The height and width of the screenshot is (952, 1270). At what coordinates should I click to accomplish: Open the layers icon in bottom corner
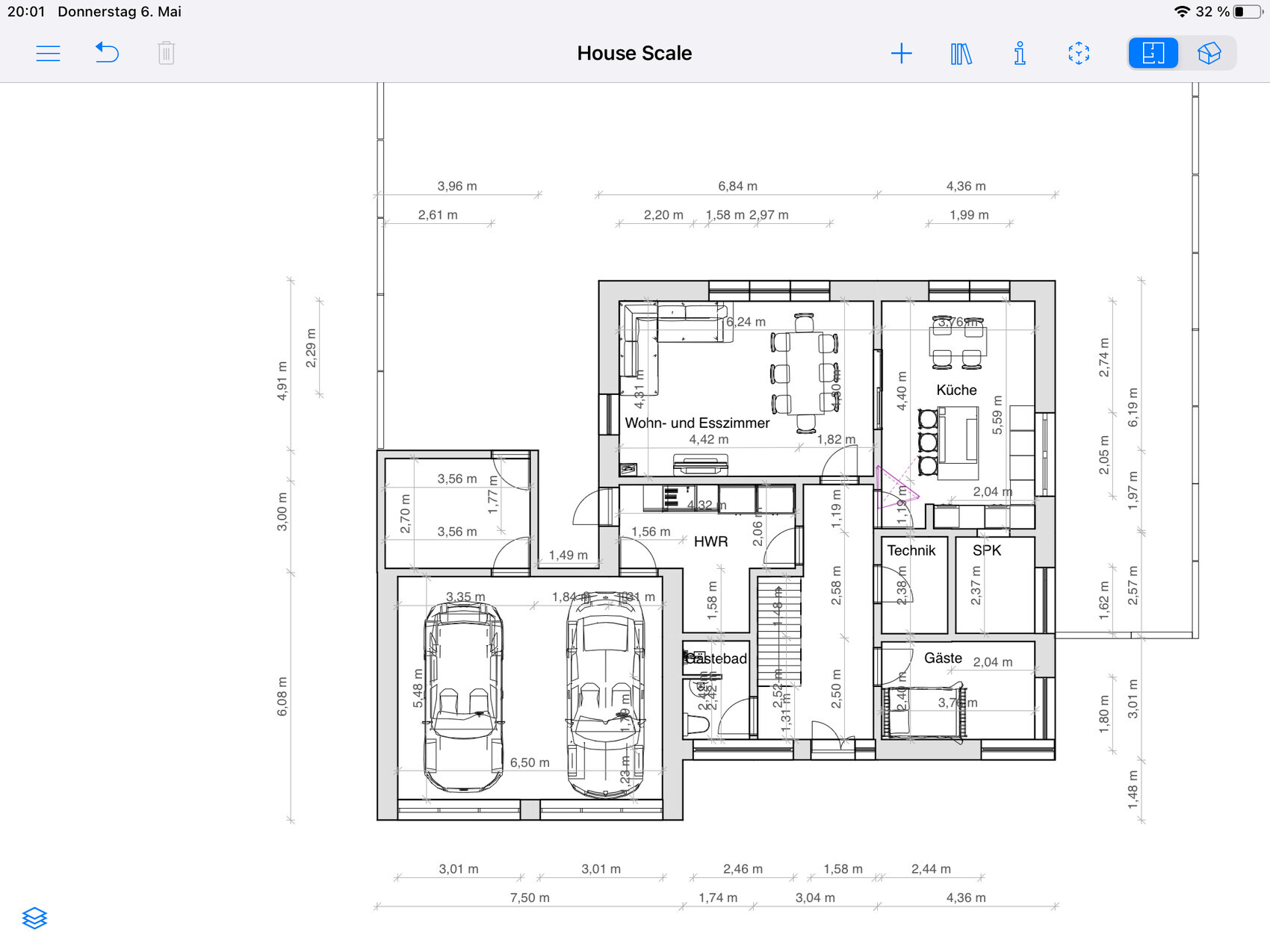pyautogui.click(x=34, y=918)
